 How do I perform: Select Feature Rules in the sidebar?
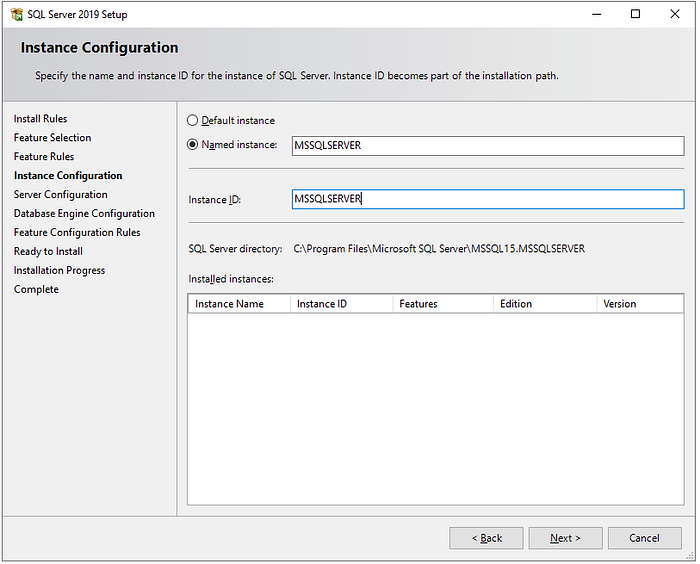click(x=44, y=157)
